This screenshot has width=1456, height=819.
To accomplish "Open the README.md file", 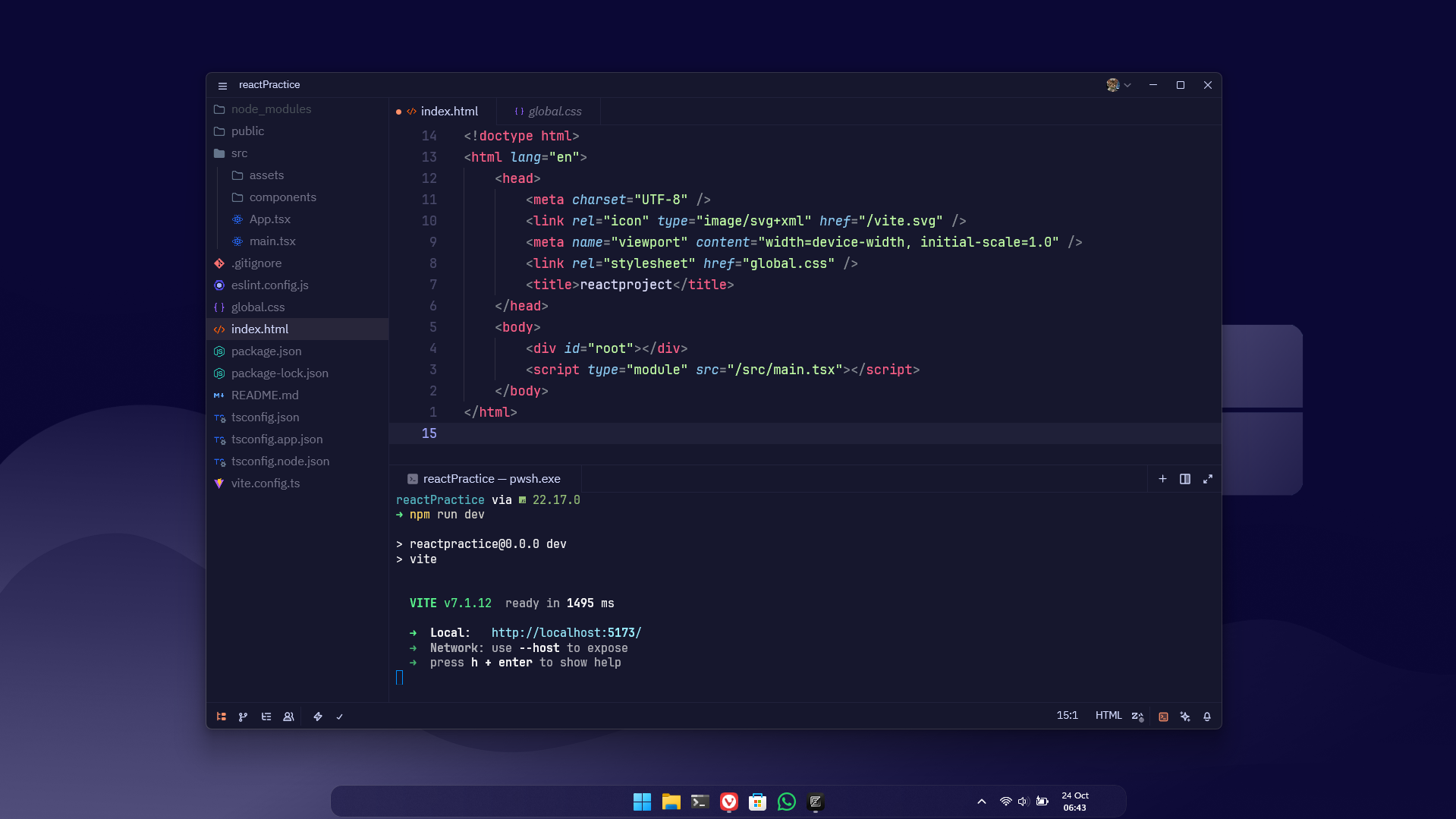I will coord(297,395).
